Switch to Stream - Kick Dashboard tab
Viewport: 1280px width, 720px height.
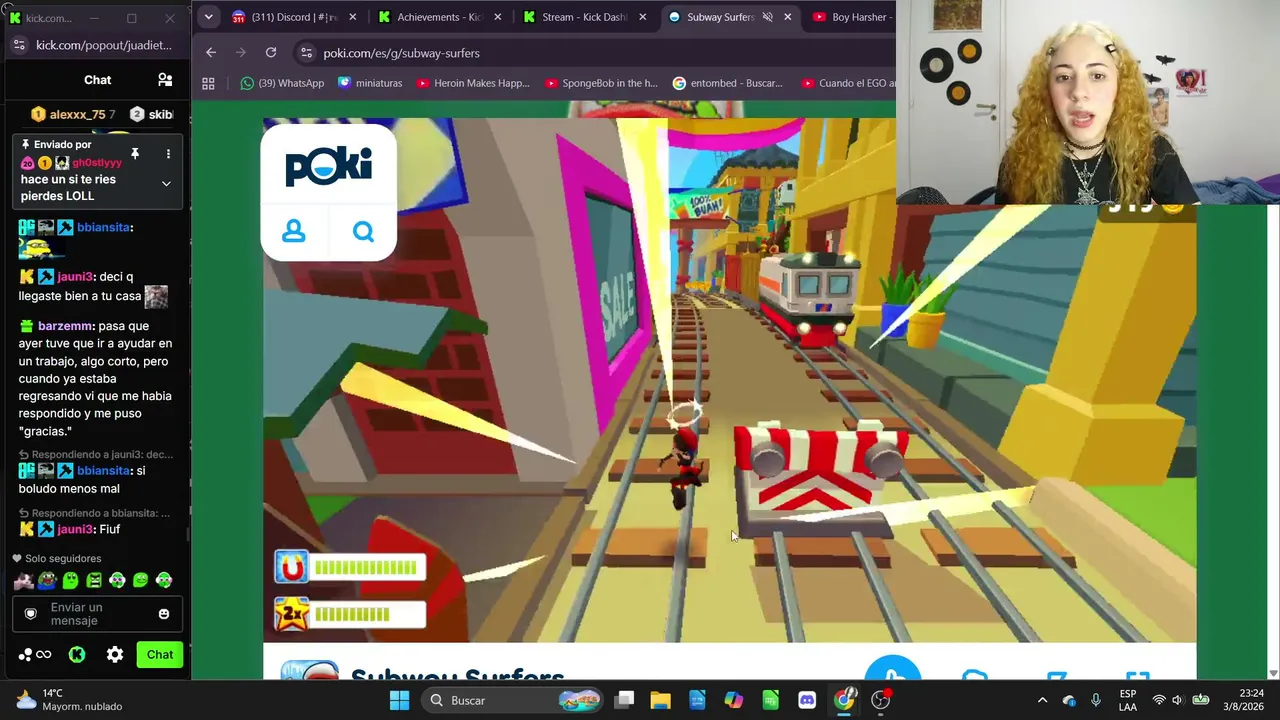point(585,17)
